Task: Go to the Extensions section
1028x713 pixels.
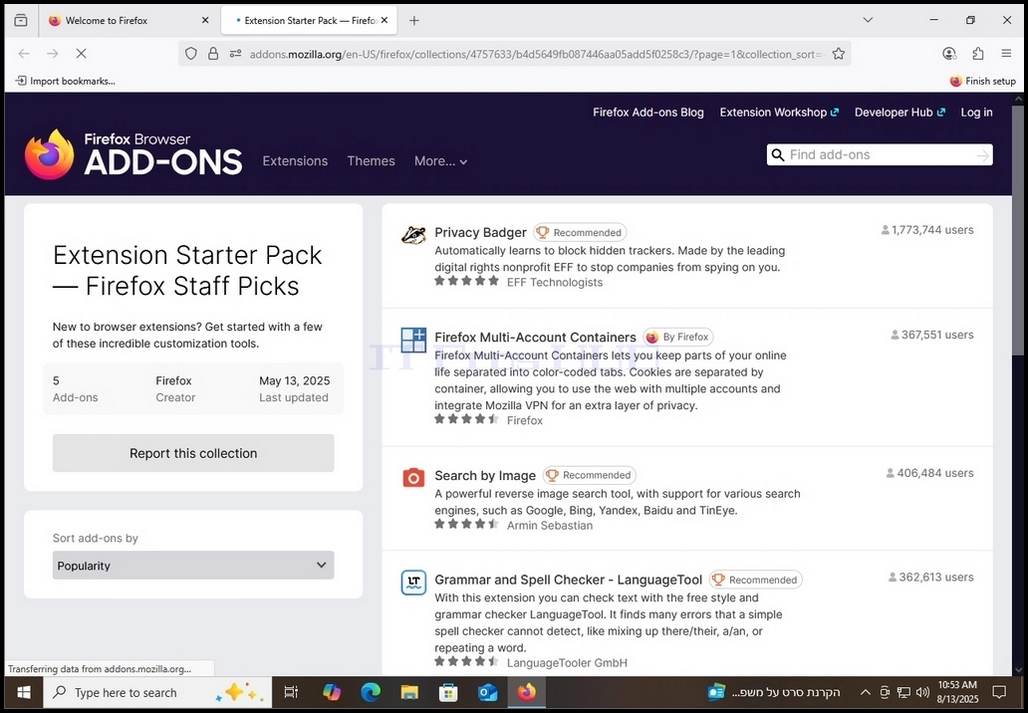Action: tap(295, 161)
